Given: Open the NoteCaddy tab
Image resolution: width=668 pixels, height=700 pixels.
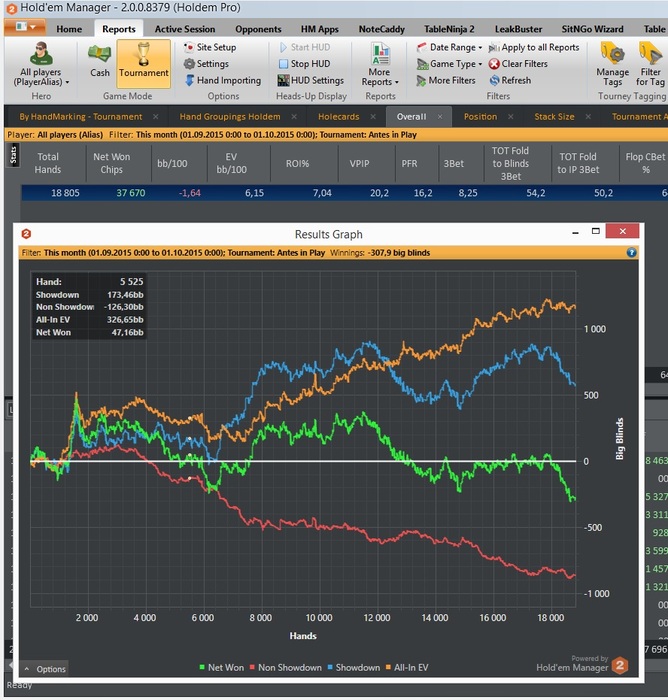Looking at the screenshot, I should (x=381, y=29).
